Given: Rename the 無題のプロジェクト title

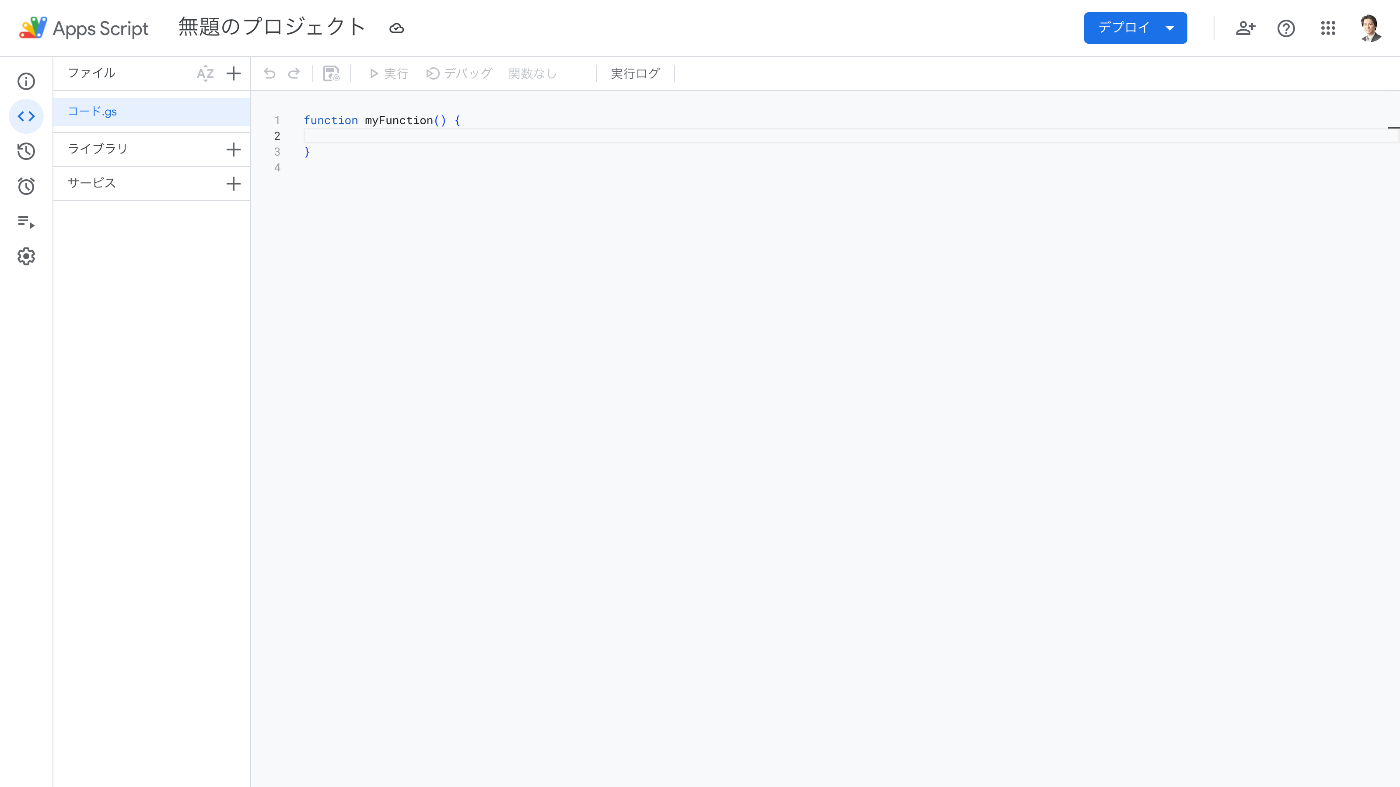Looking at the screenshot, I should point(272,27).
